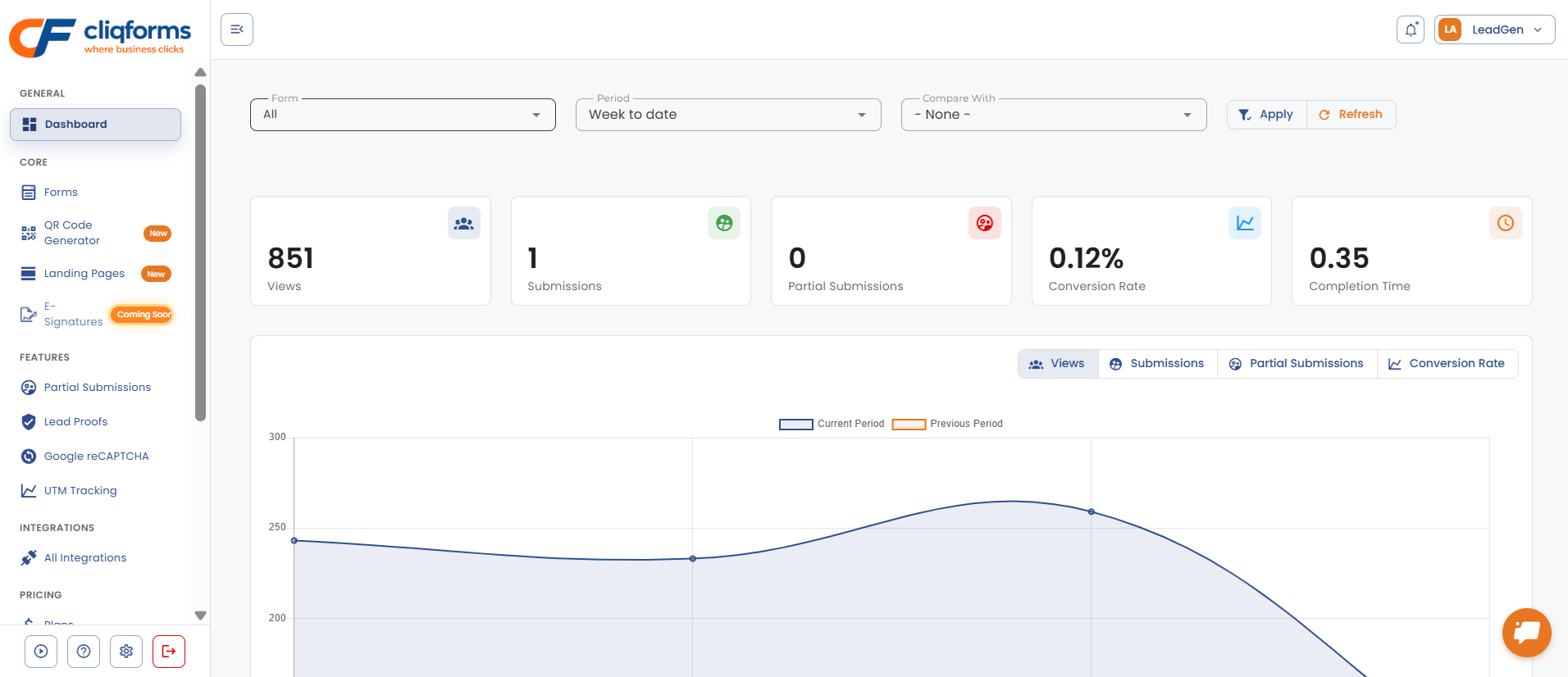Image resolution: width=1568 pixels, height=677 pixels.
Task: Click the Coming Soon badge
Action: [143, 315]
